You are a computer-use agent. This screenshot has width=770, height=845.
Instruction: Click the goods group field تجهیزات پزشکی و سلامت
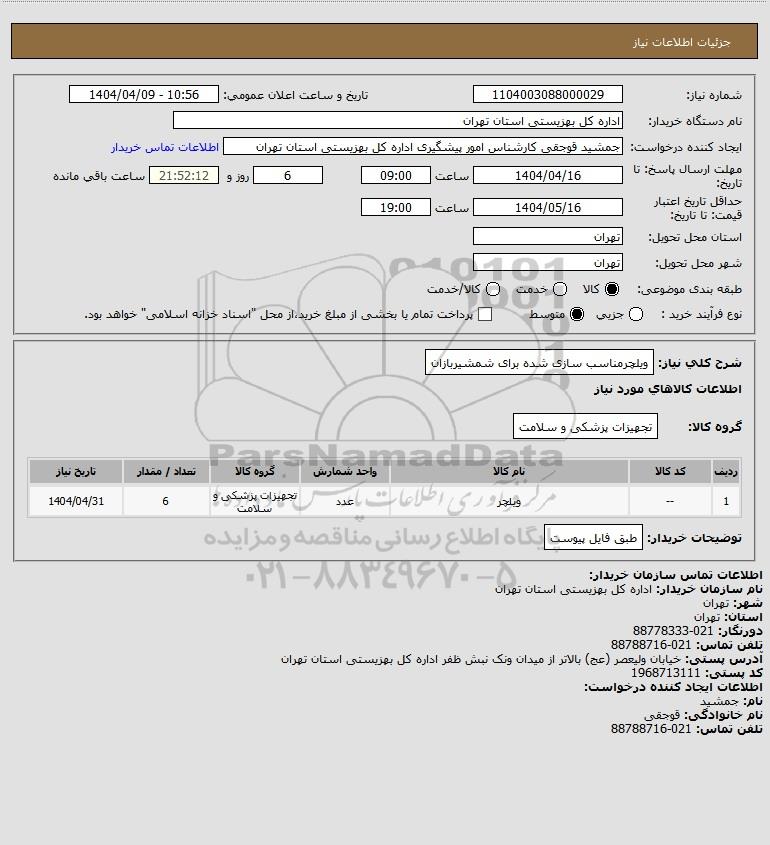[x=585, y=427]
